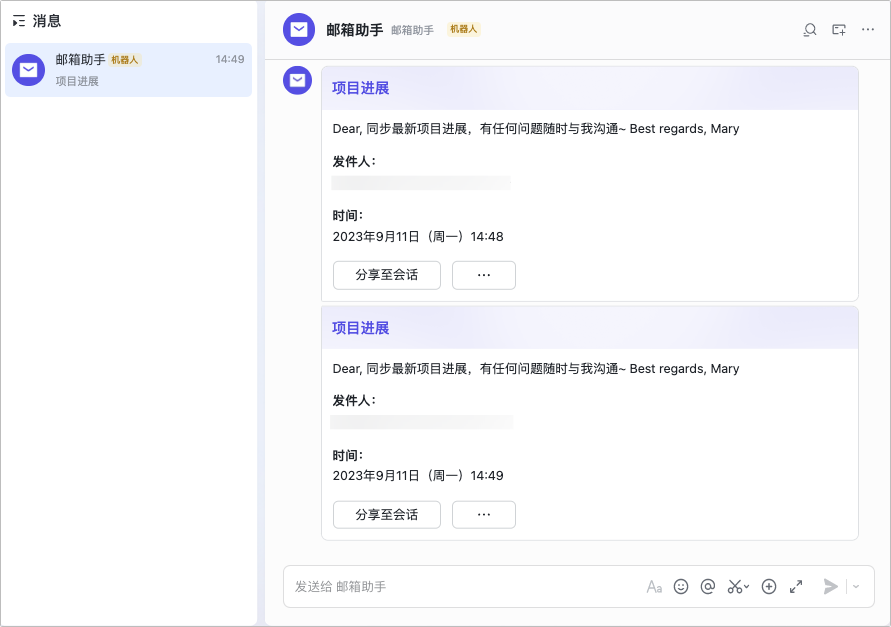Click the send message arrow
891x627 pixels.
(830, 587)
